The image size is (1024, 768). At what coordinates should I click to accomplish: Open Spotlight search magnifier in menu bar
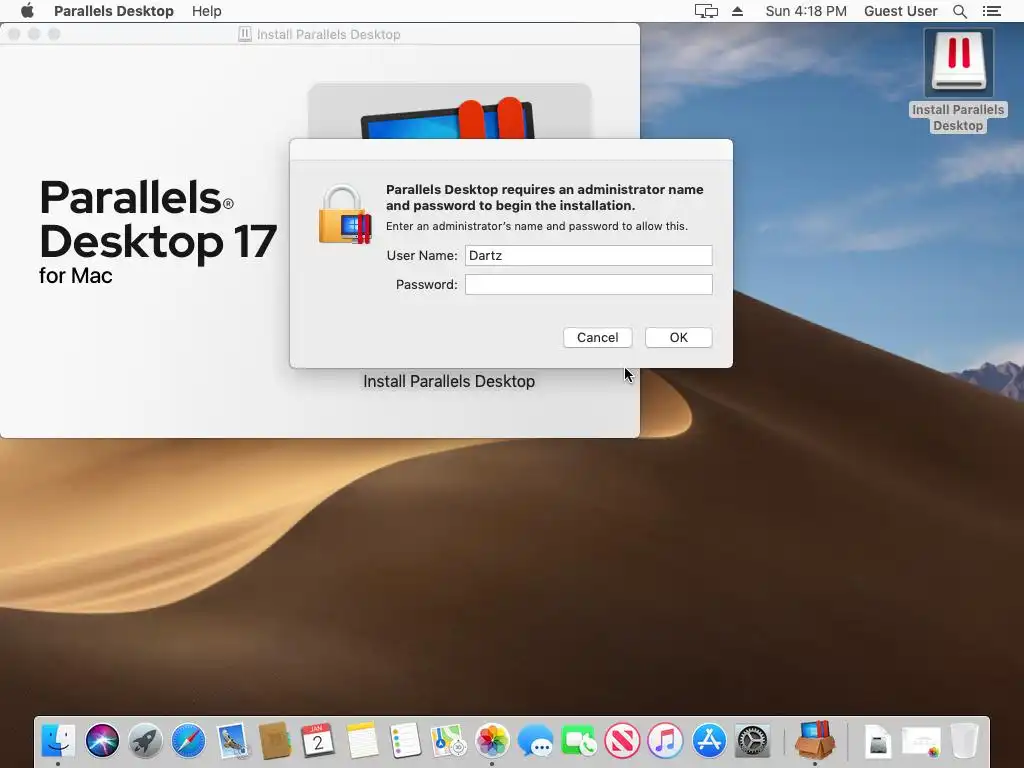(x=959, y=11)
